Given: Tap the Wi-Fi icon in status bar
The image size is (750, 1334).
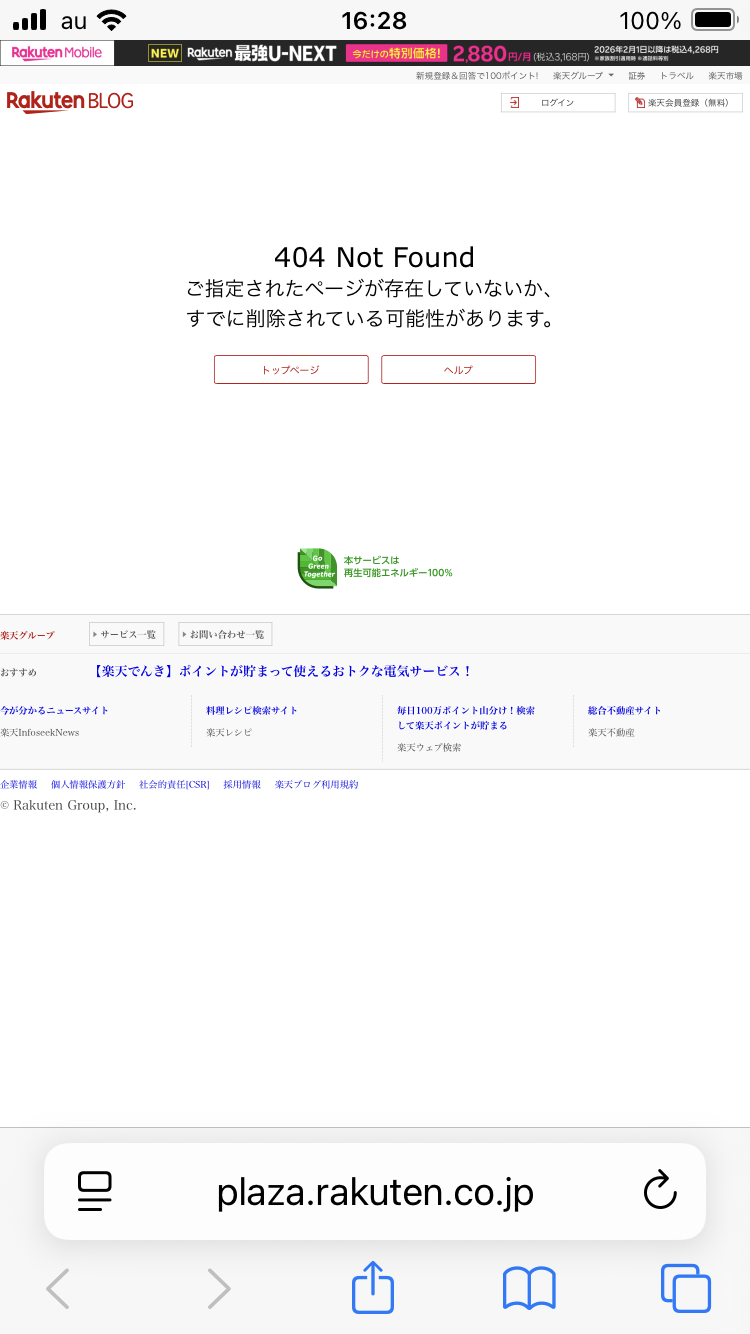Looking at the screenshot, I should [112, 20].
